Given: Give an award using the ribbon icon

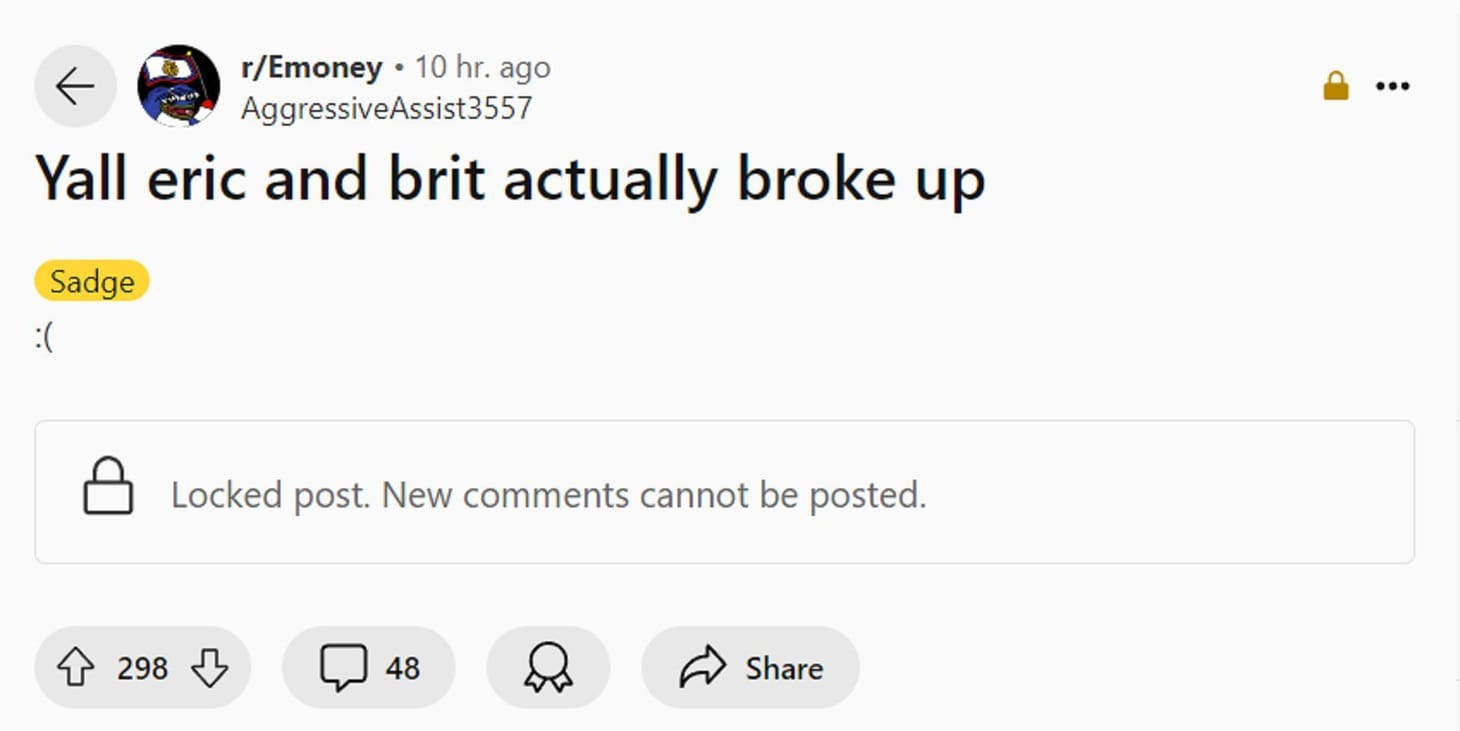Looking at the screenshot, I should point(547,667).
